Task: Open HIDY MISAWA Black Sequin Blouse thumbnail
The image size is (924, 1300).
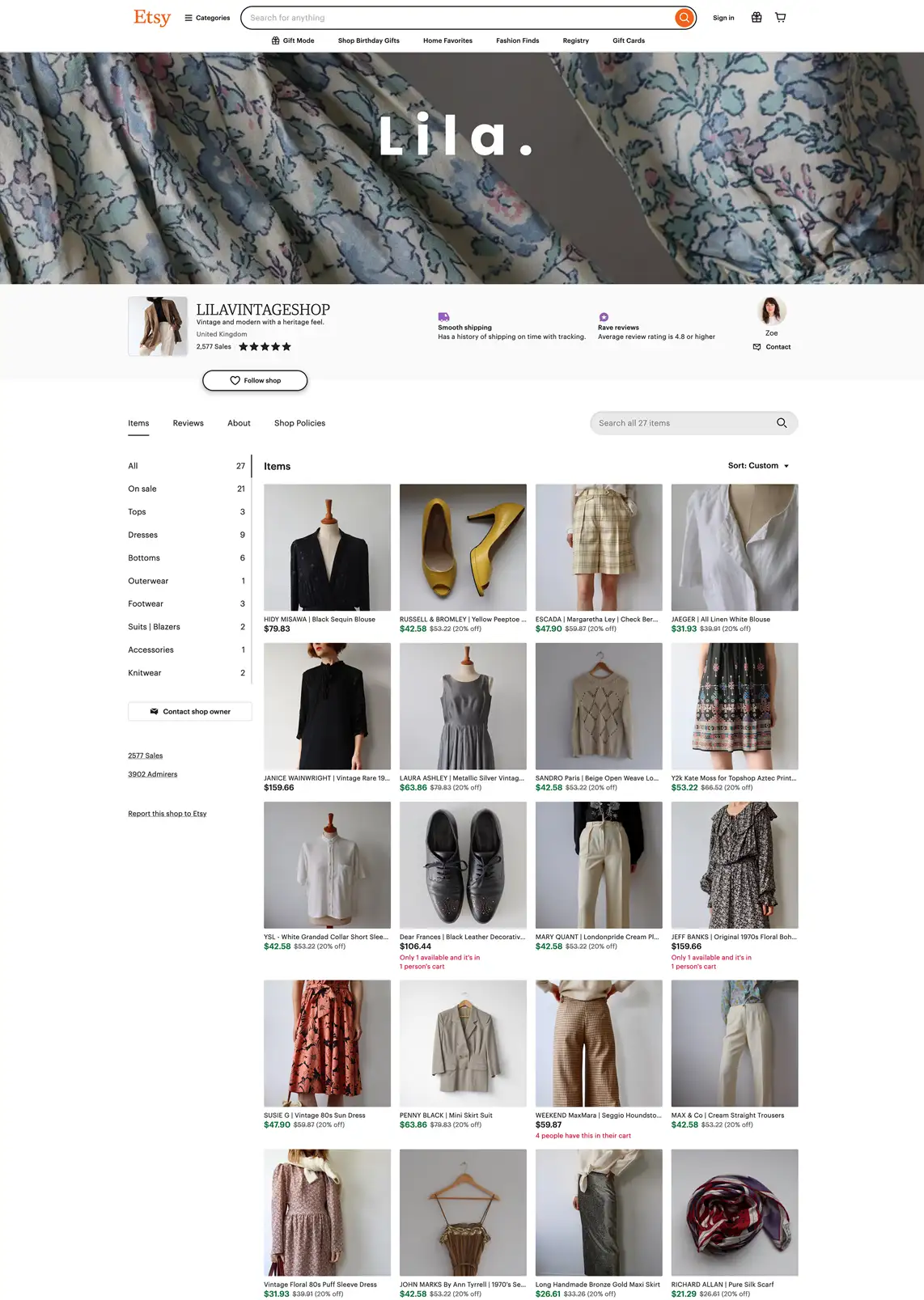Action: 327,548
